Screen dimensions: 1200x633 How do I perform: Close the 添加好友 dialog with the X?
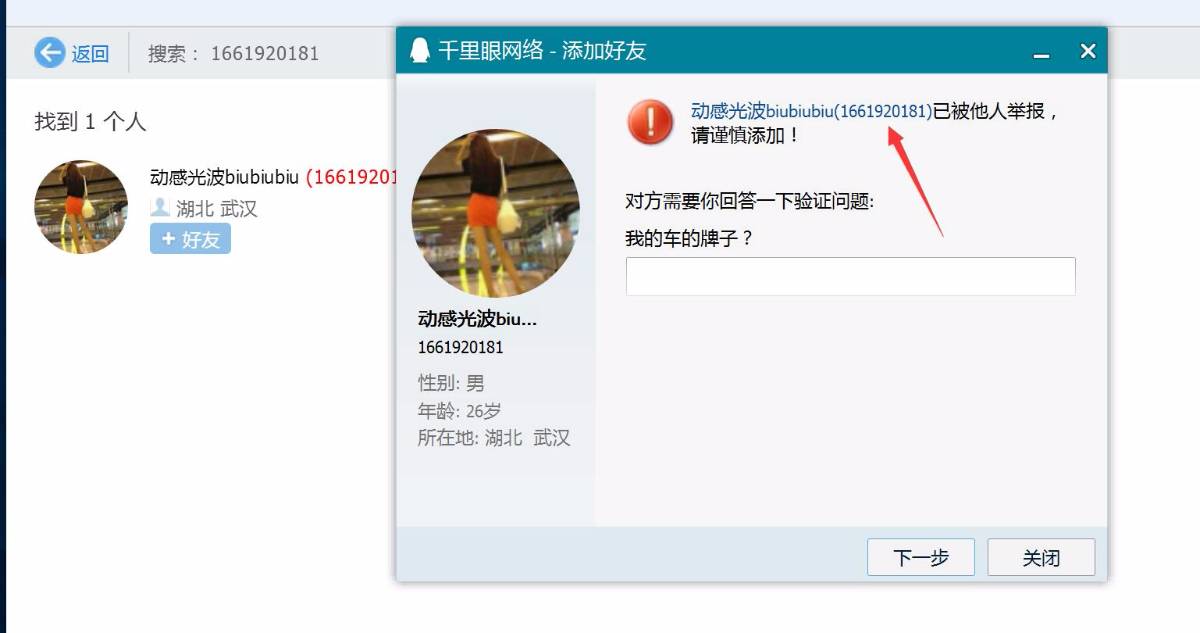click(x=1088, y=51)
